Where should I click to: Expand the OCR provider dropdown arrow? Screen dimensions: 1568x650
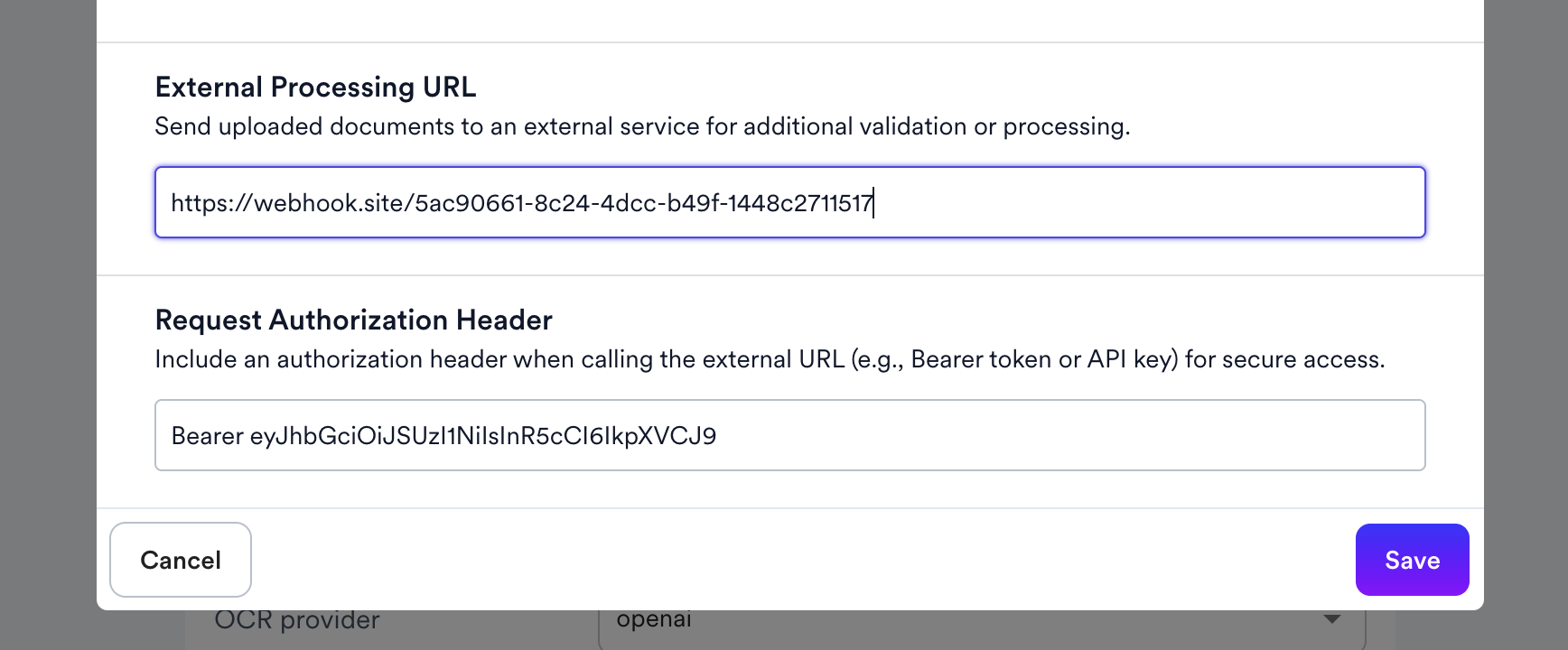click(1331, 620)
